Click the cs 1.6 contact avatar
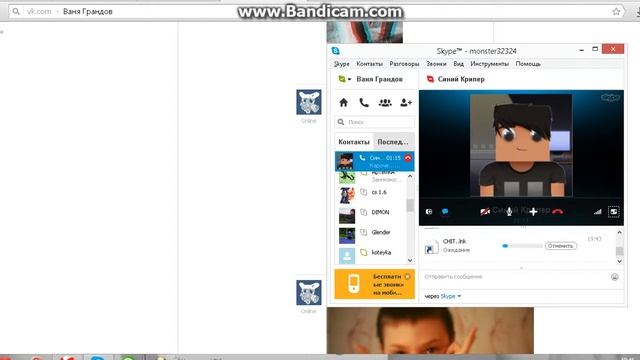 (x=347, y=195)
